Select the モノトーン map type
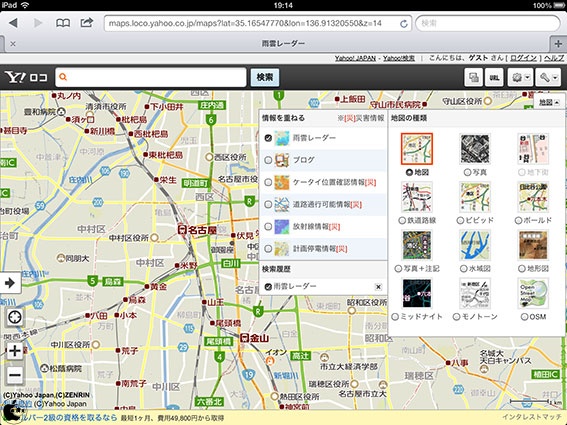567x425 pixels. (x=456, y=317)
